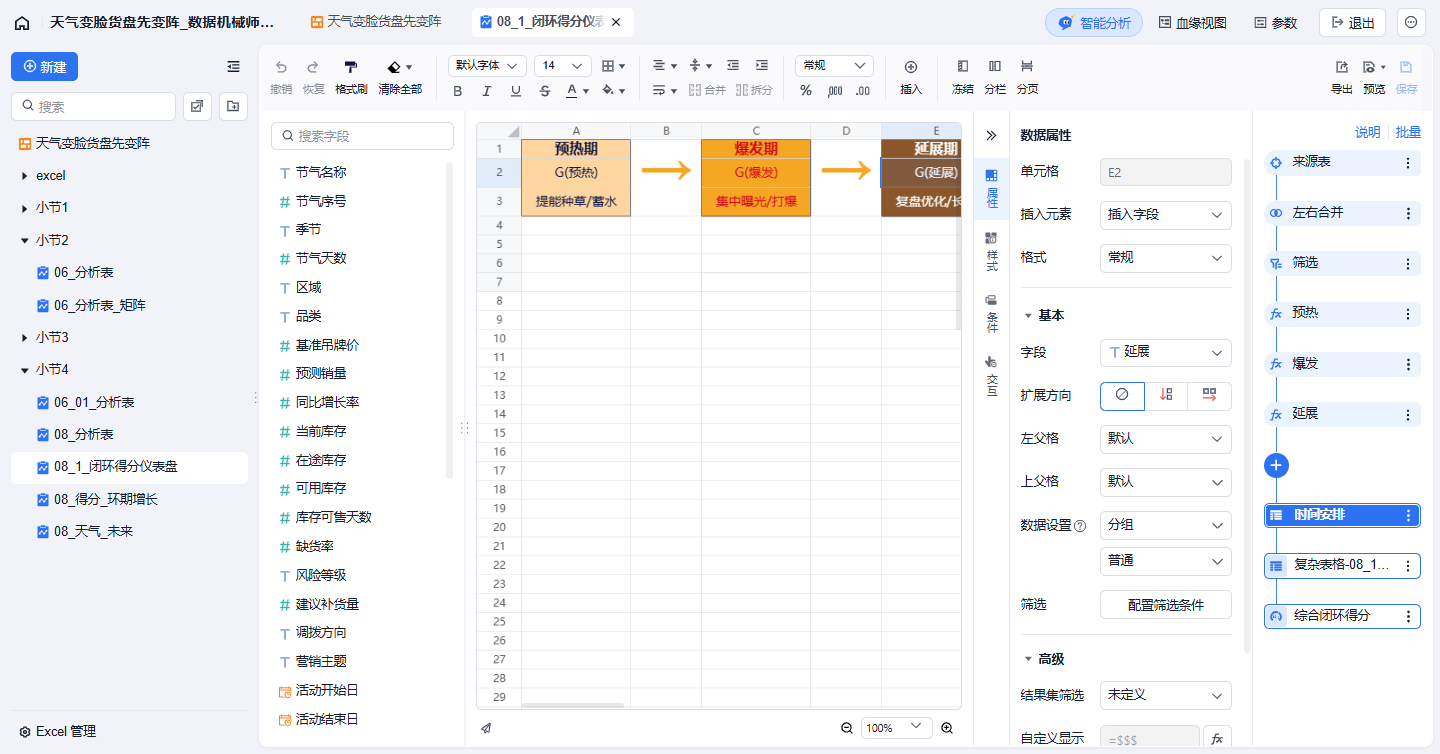Image resolution: width=1440 pixels, height=754 pixels.
Task: Collapse the 基本 section
Action: 1028,316
